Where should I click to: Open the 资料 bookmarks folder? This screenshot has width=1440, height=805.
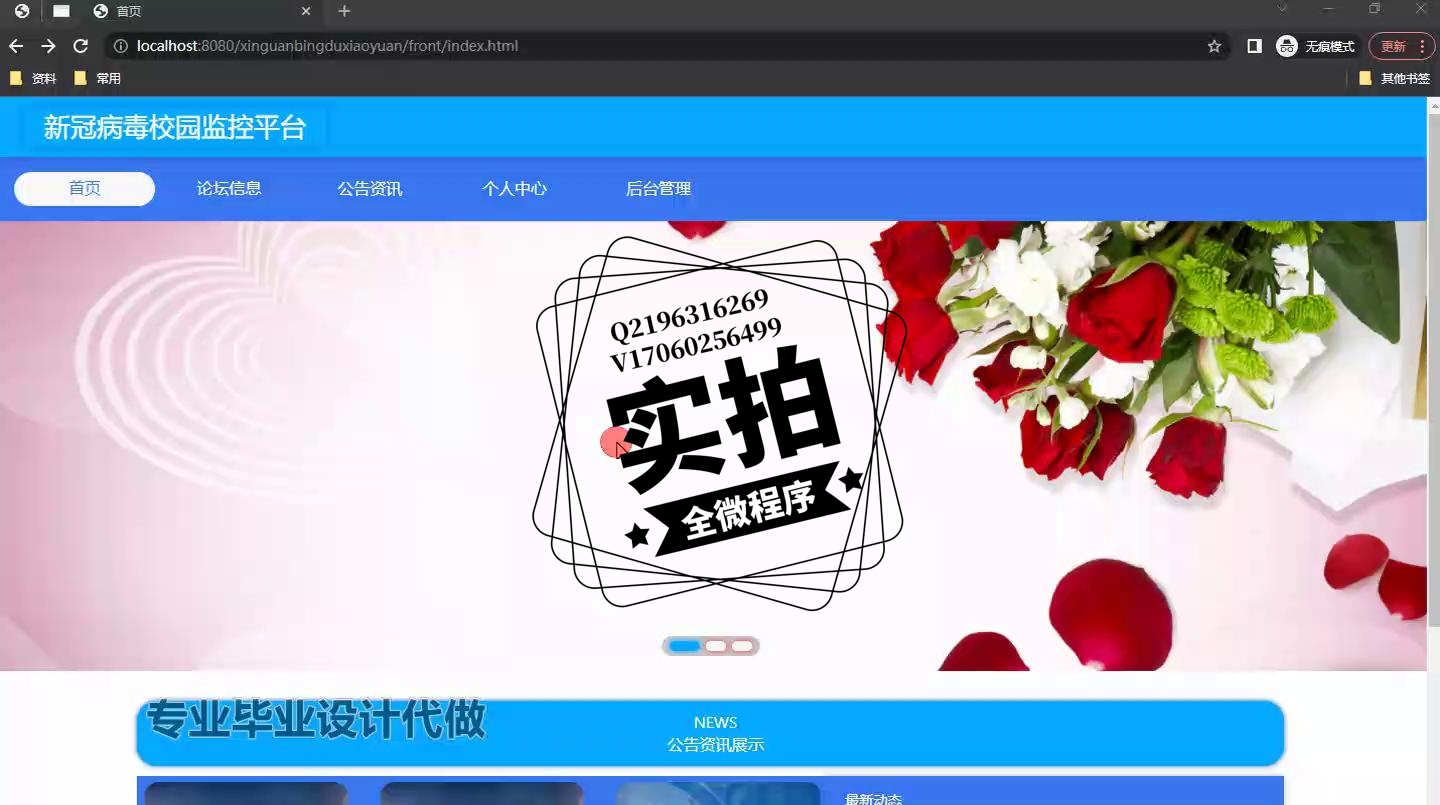[x=33, y=78]
